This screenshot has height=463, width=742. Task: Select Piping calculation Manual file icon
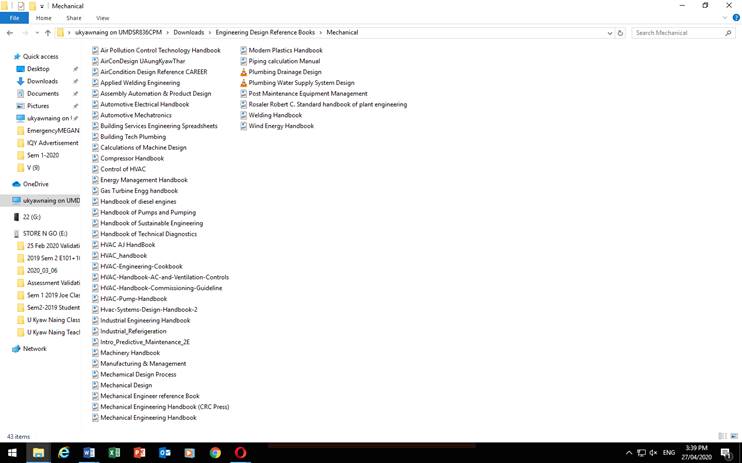[244, 61]
